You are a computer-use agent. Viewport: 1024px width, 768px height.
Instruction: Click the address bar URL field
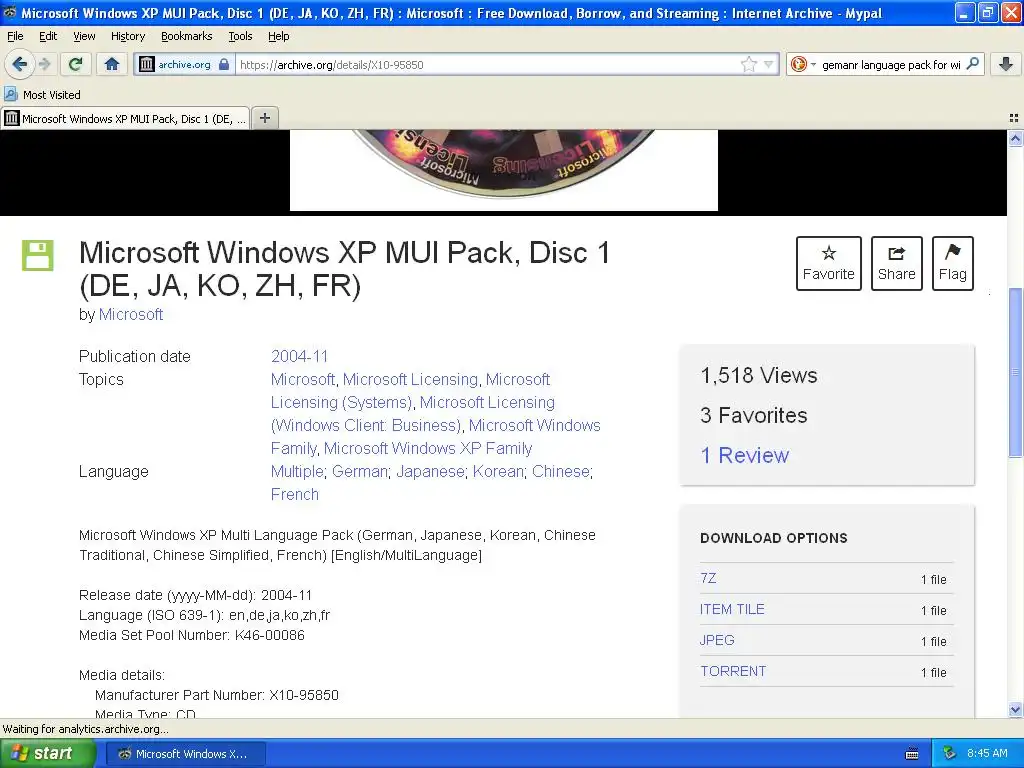(x=487, y=64)
